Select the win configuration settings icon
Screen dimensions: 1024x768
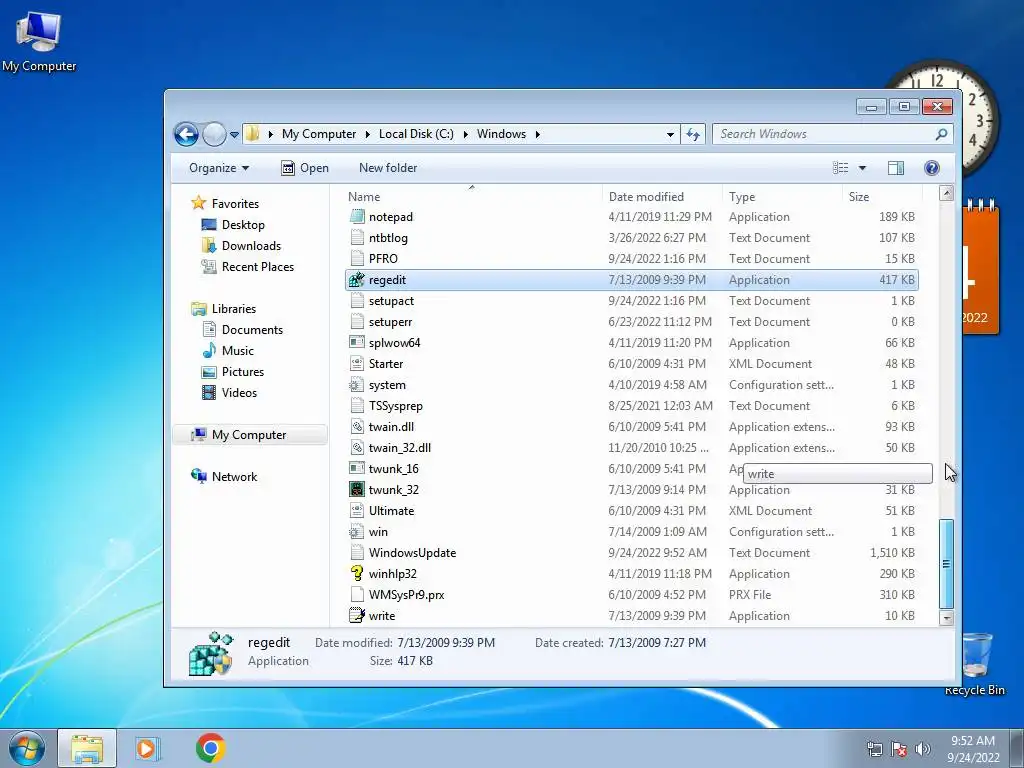(357, 532)
